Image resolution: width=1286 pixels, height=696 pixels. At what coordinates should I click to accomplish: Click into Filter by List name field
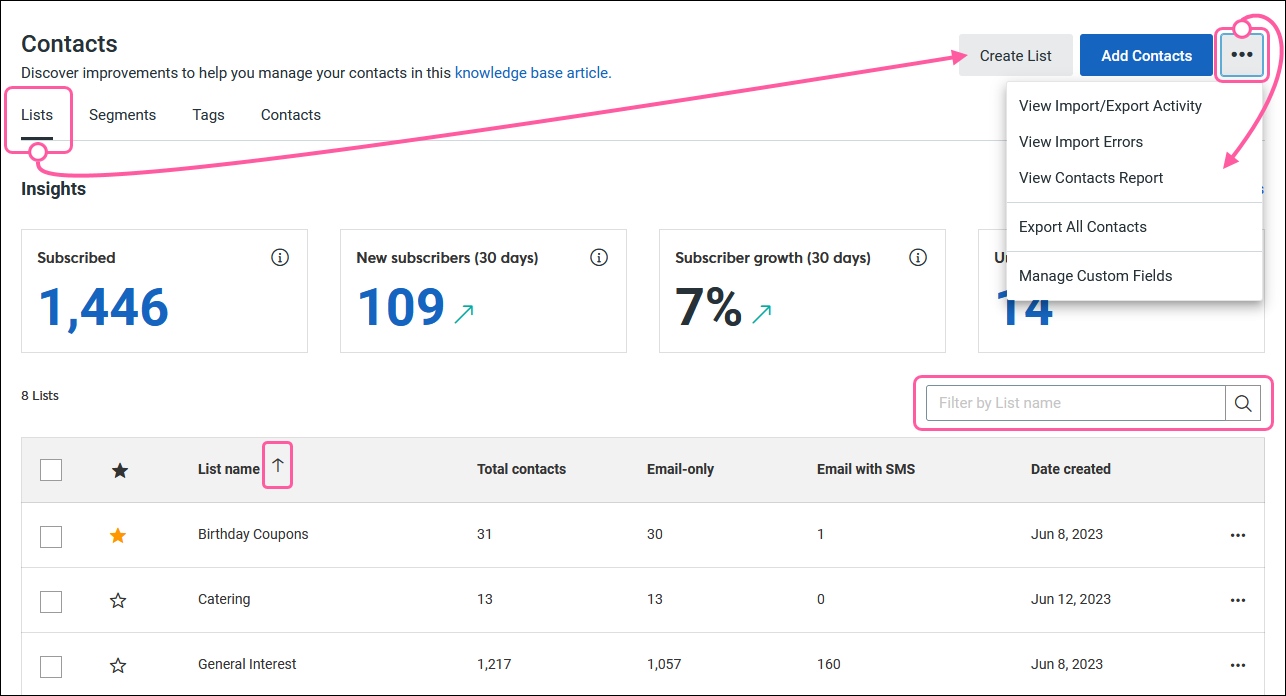(1076, 403)
